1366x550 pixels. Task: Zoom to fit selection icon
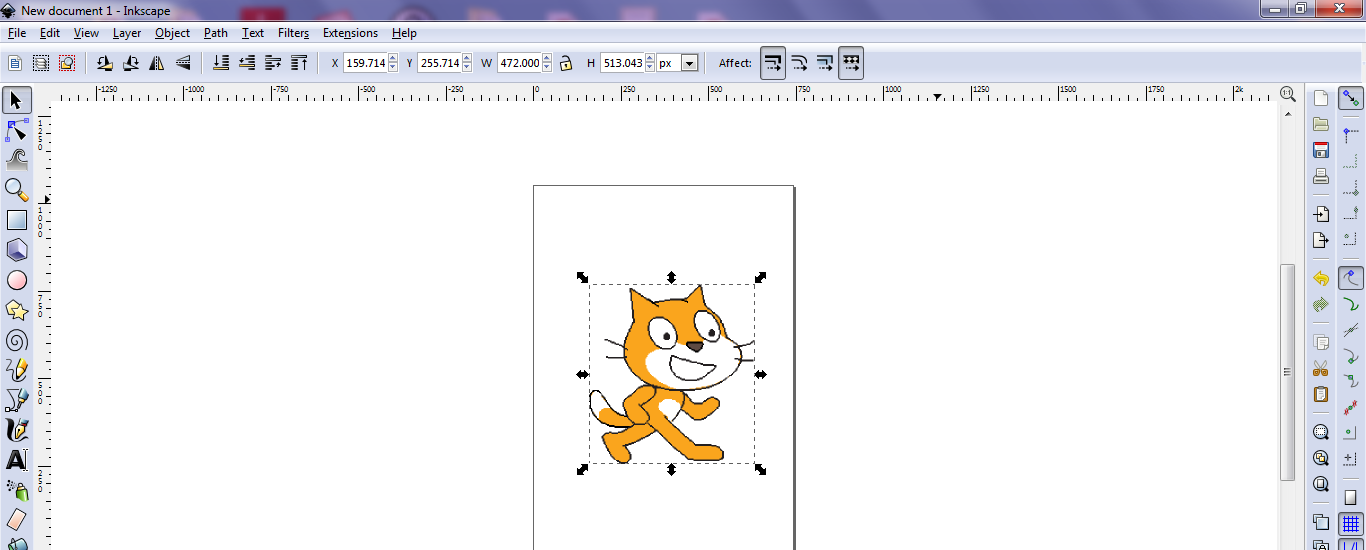point(1321,432)
